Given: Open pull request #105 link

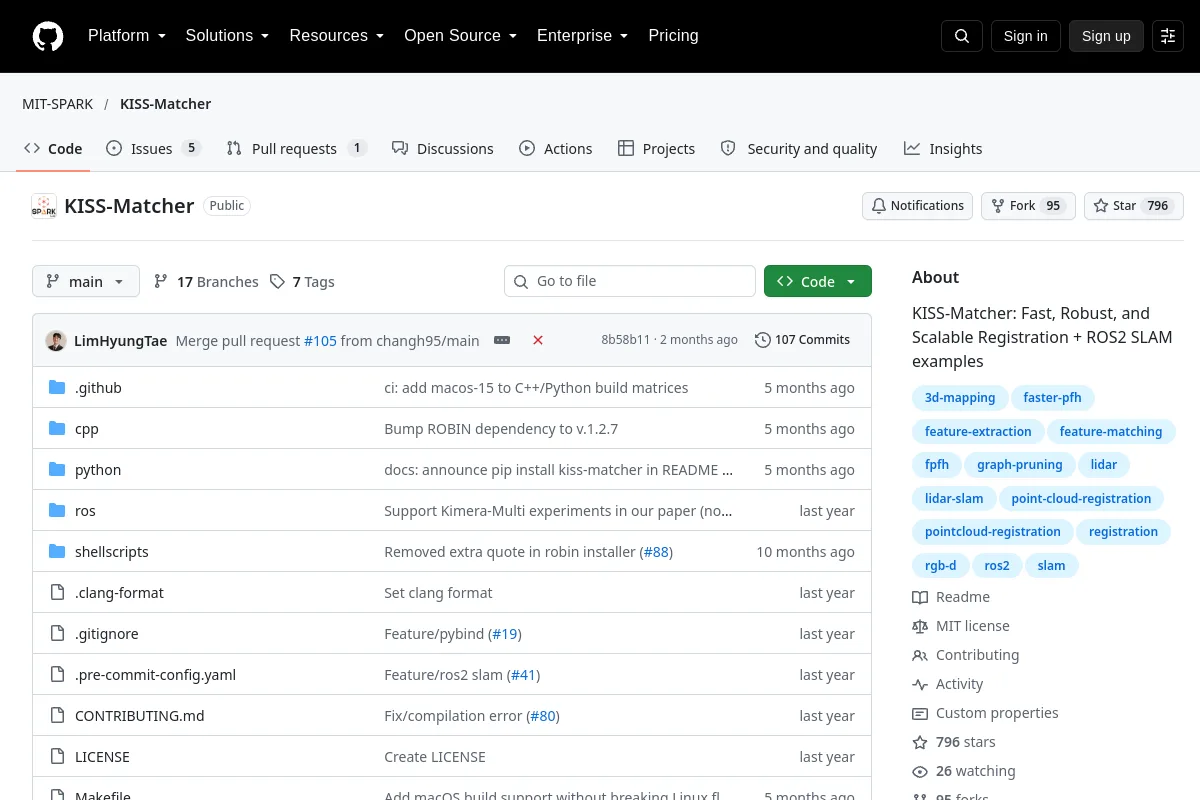Looking at the screenshot, I should [x=320, y=340].
